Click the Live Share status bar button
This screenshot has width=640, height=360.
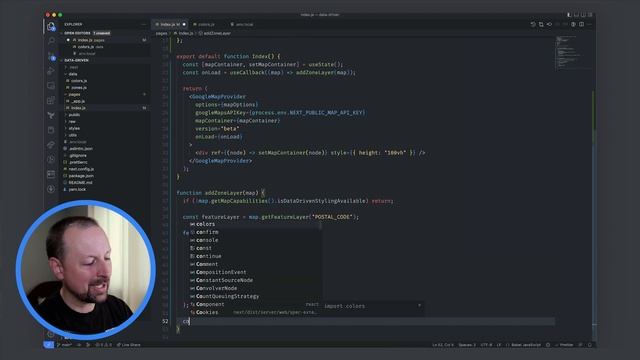pos(129,345)
